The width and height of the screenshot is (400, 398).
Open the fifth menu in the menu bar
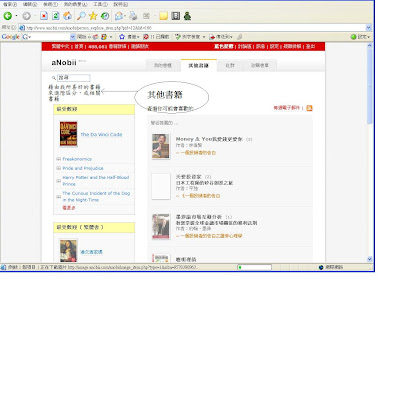pyautogui.click(x=100, y=5)
